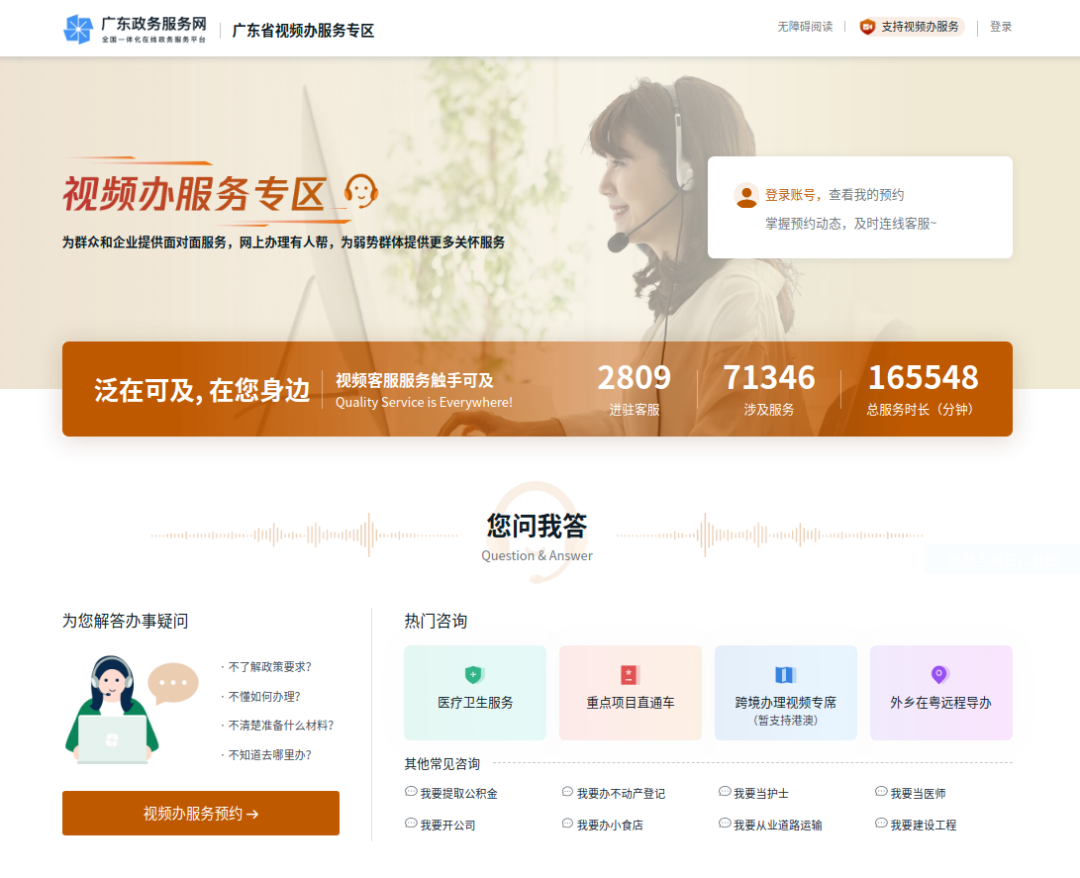Screen dimensions: 1080x878
Task: Click 登录 in the top navigation
Action: point(1001,27)
